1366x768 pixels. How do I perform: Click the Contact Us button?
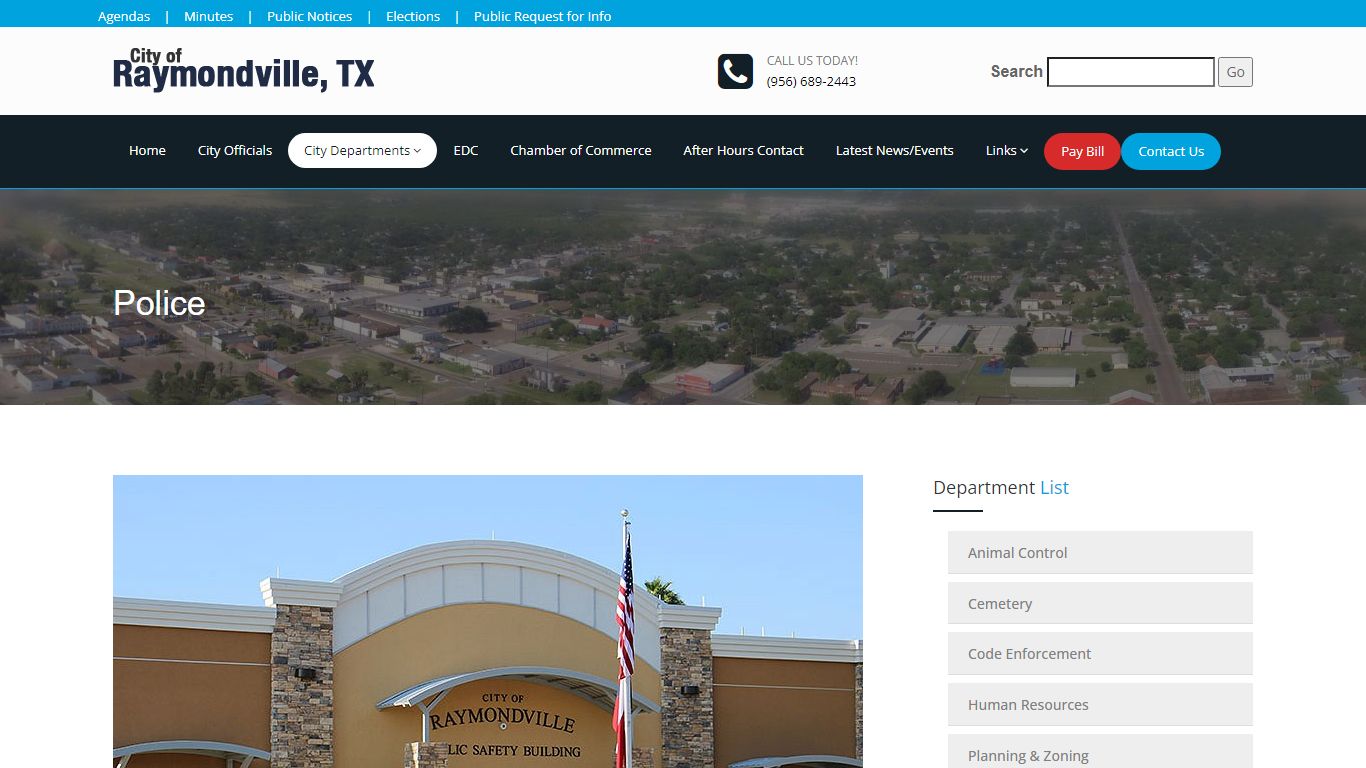[x=1170, y=151]
